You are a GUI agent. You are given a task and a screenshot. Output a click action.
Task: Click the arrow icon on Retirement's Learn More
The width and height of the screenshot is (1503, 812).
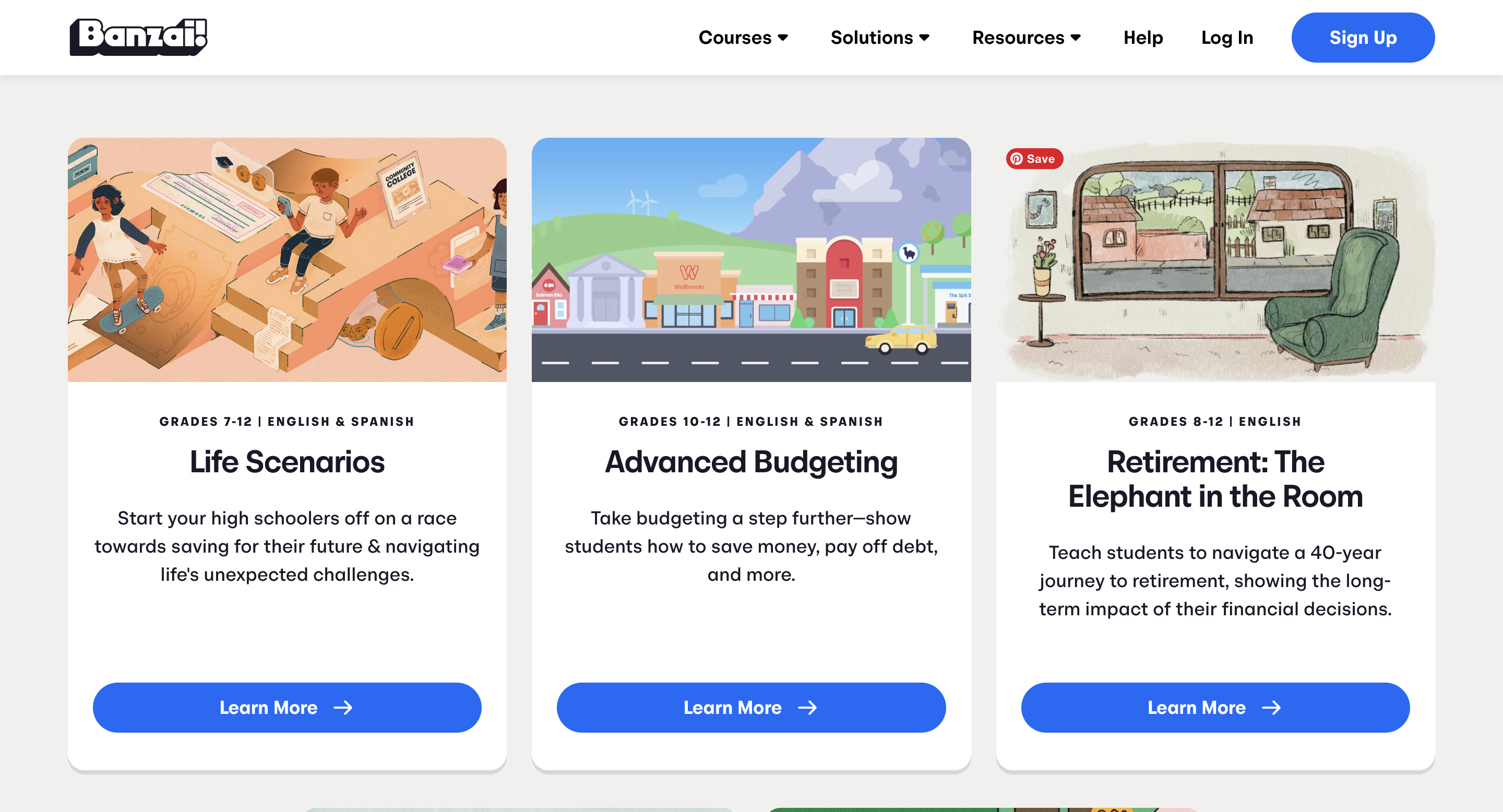tap(1271, 708)
